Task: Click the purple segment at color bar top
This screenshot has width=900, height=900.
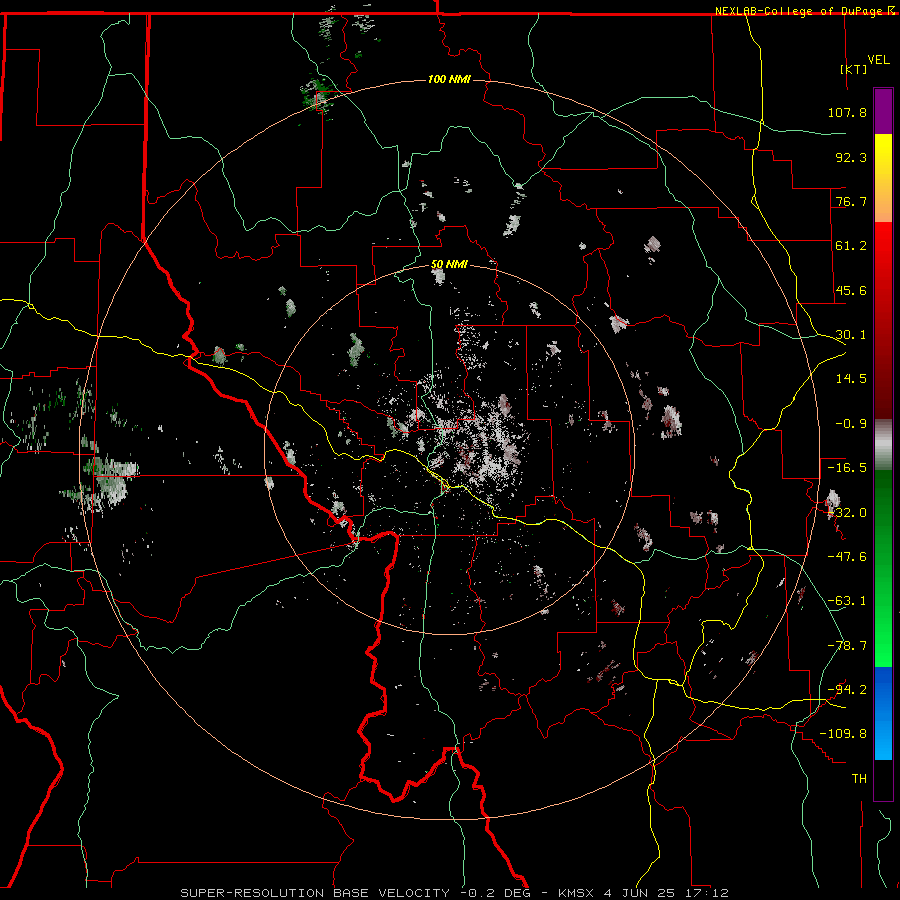Action: pyautogui.click(x=883, y=111)
